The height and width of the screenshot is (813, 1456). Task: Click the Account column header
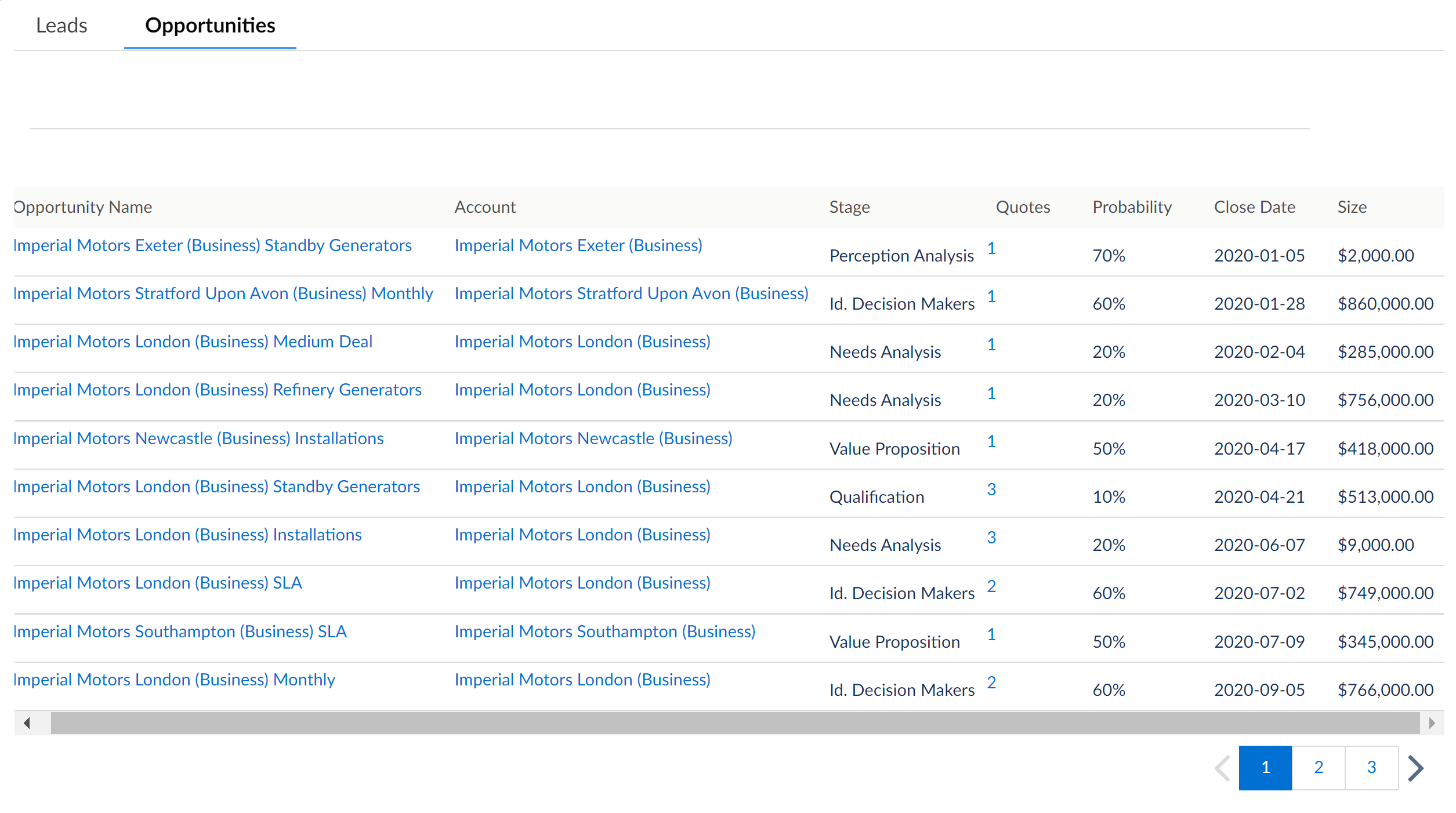coord(485,207)
